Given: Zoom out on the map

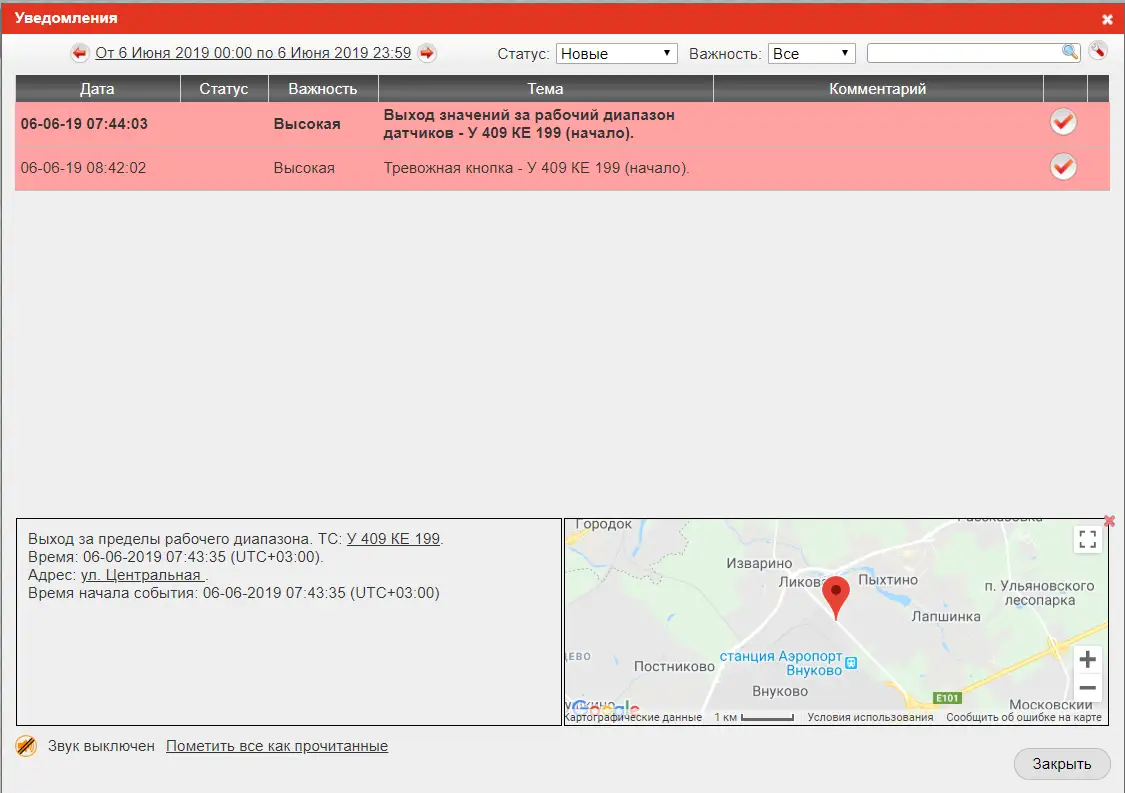Looking at the screenshot, I should (x=1088, y=688).
